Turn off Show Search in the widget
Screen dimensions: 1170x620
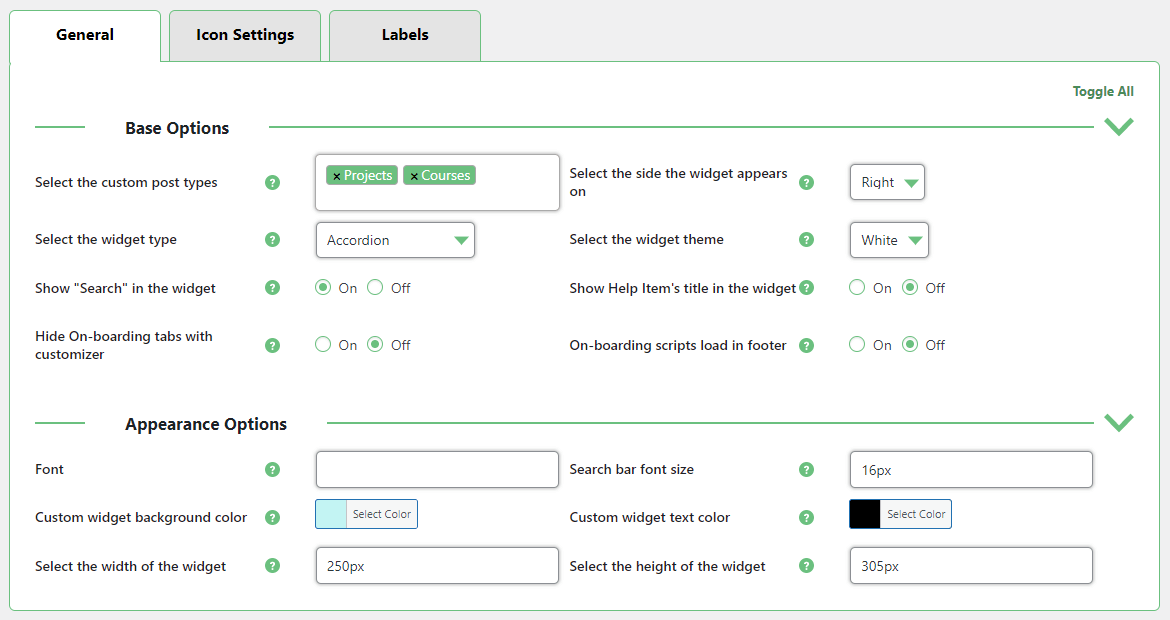pyautogui.click(x=375, y=288)
